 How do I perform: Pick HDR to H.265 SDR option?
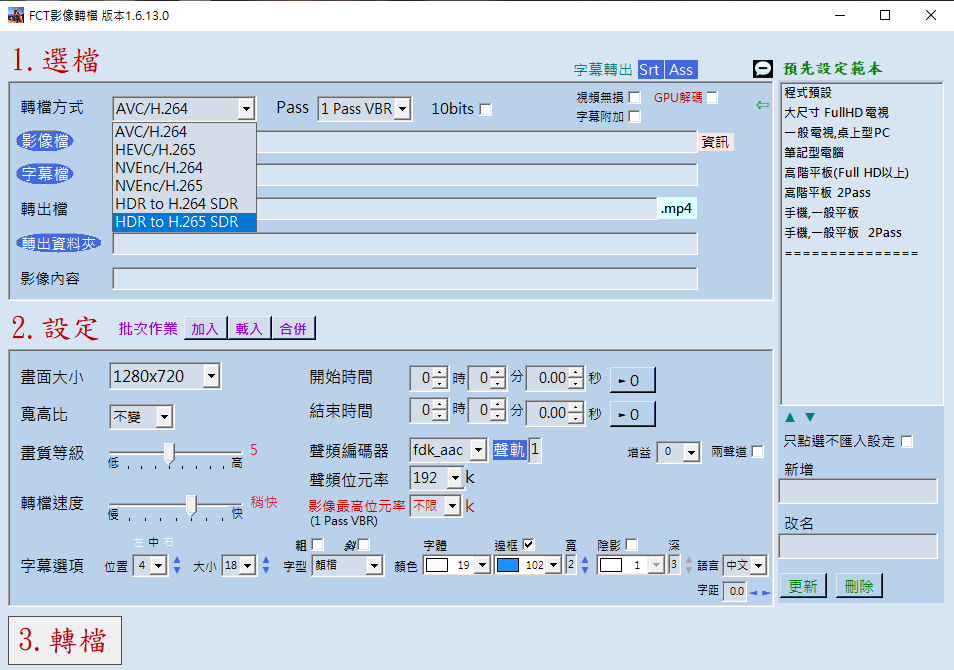point(184,222)
